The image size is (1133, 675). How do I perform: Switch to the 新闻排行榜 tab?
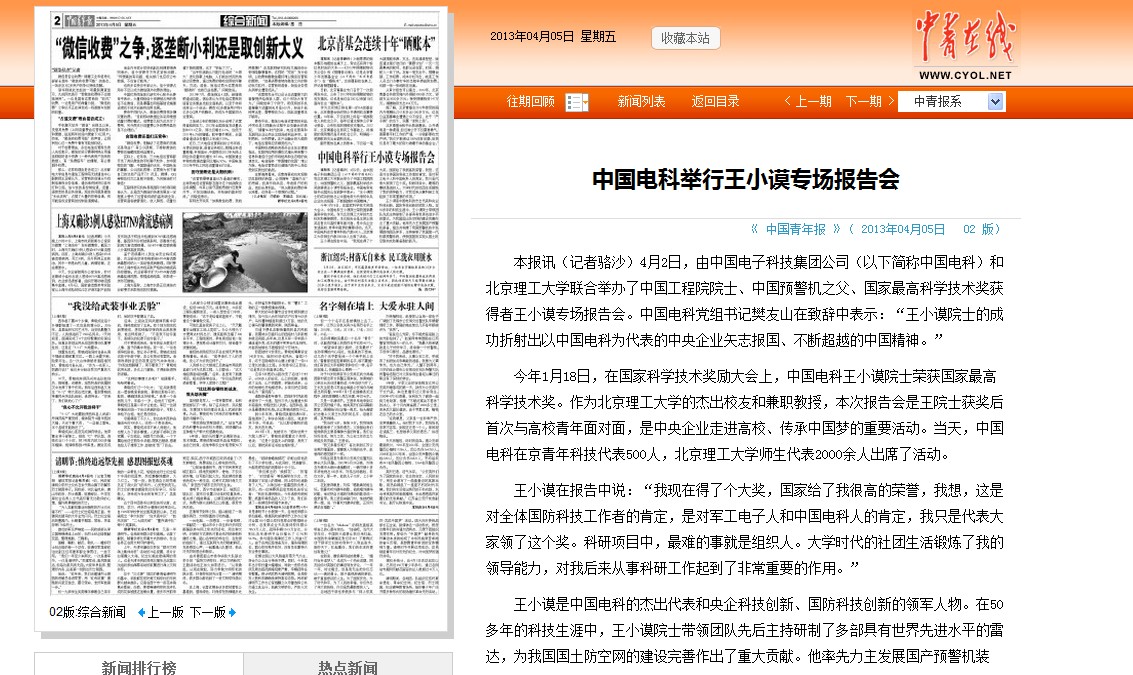138,666
